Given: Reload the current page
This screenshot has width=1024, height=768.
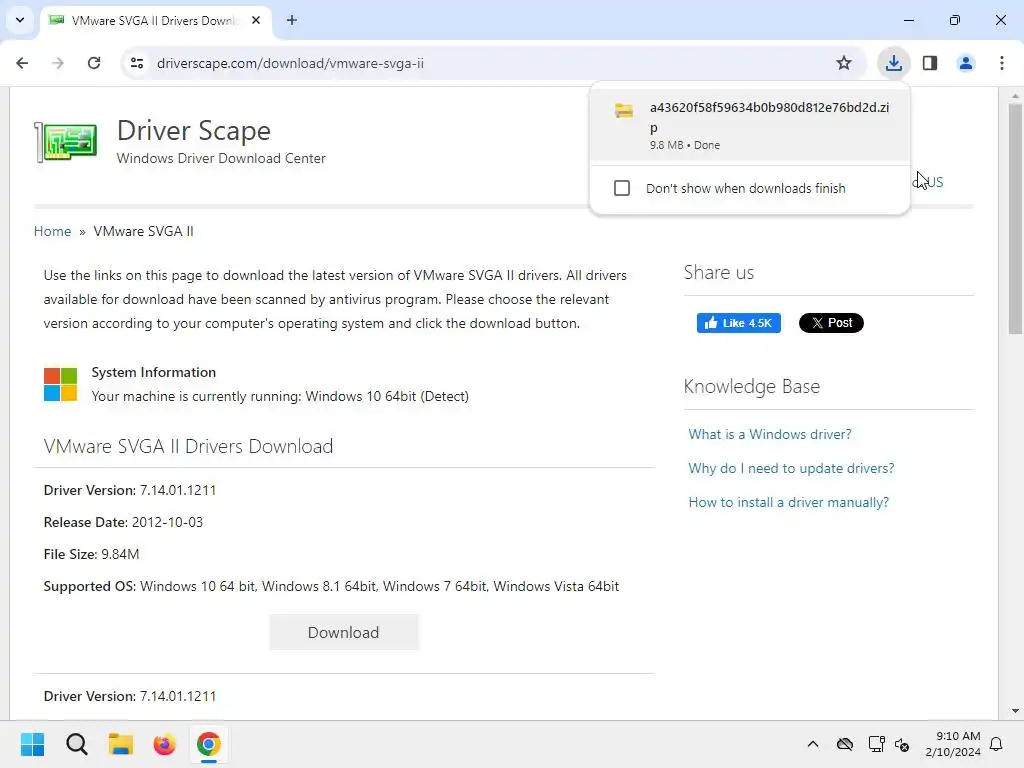Looking at the screenshot, I should pos(94,63).
